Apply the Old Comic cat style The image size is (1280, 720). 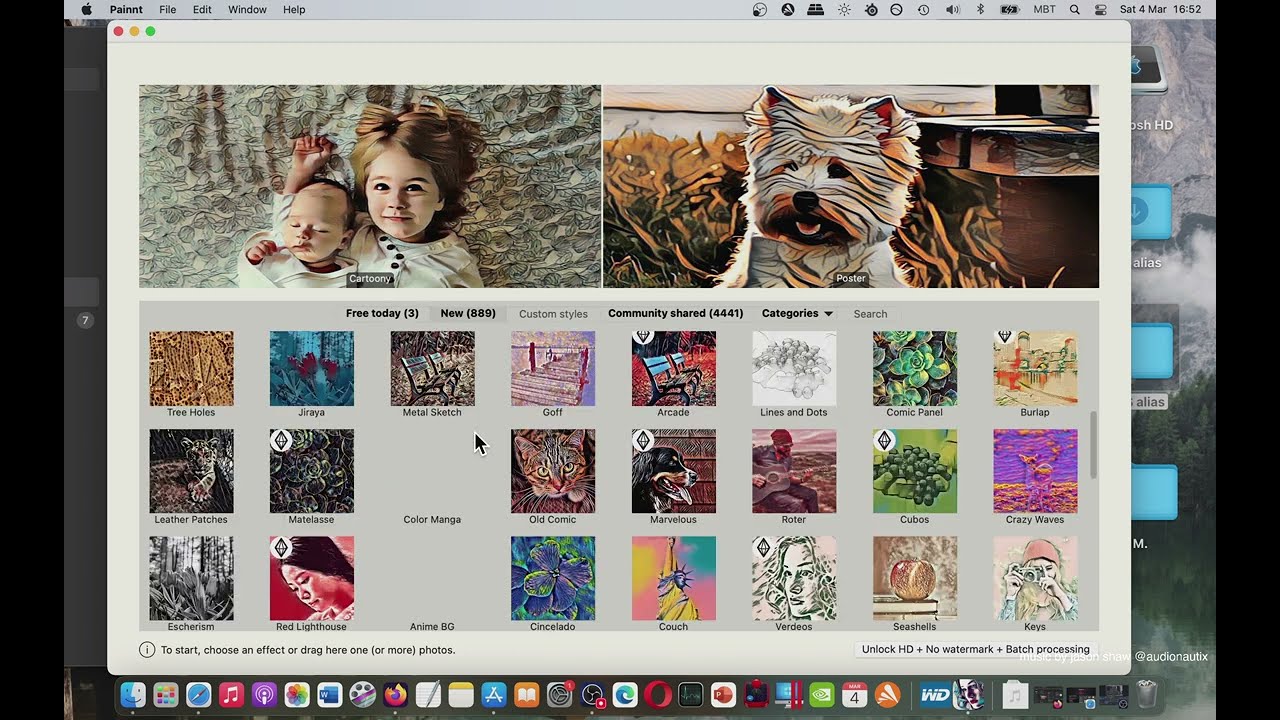coord(553,471)
